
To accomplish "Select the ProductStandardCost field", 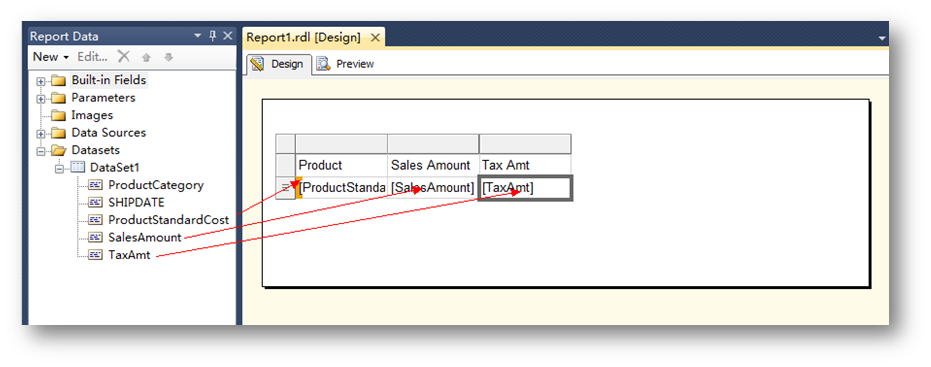I will [168, 220].
